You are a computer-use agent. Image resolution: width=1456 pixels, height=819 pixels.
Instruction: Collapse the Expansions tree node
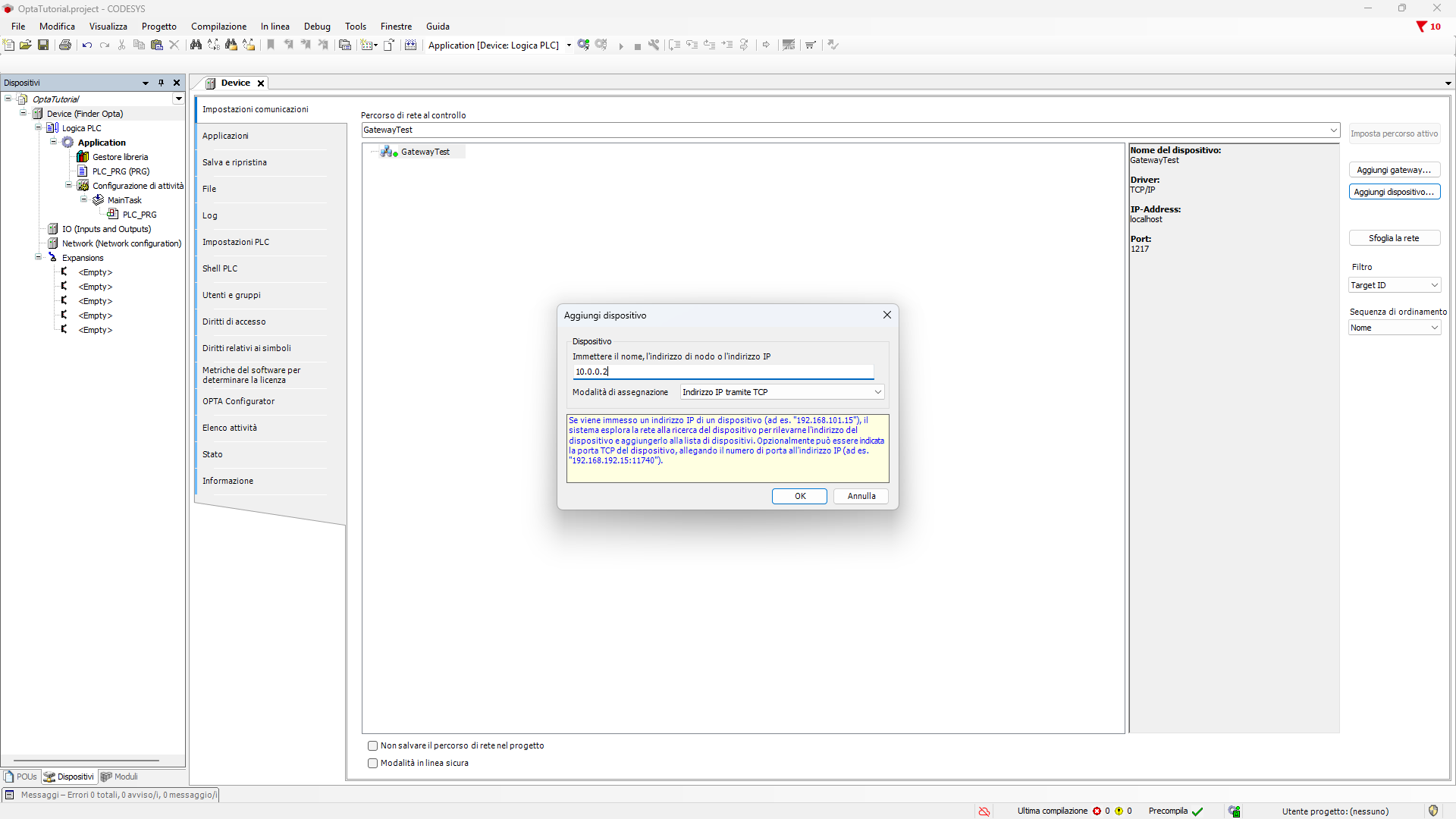(x=39, y=257)
